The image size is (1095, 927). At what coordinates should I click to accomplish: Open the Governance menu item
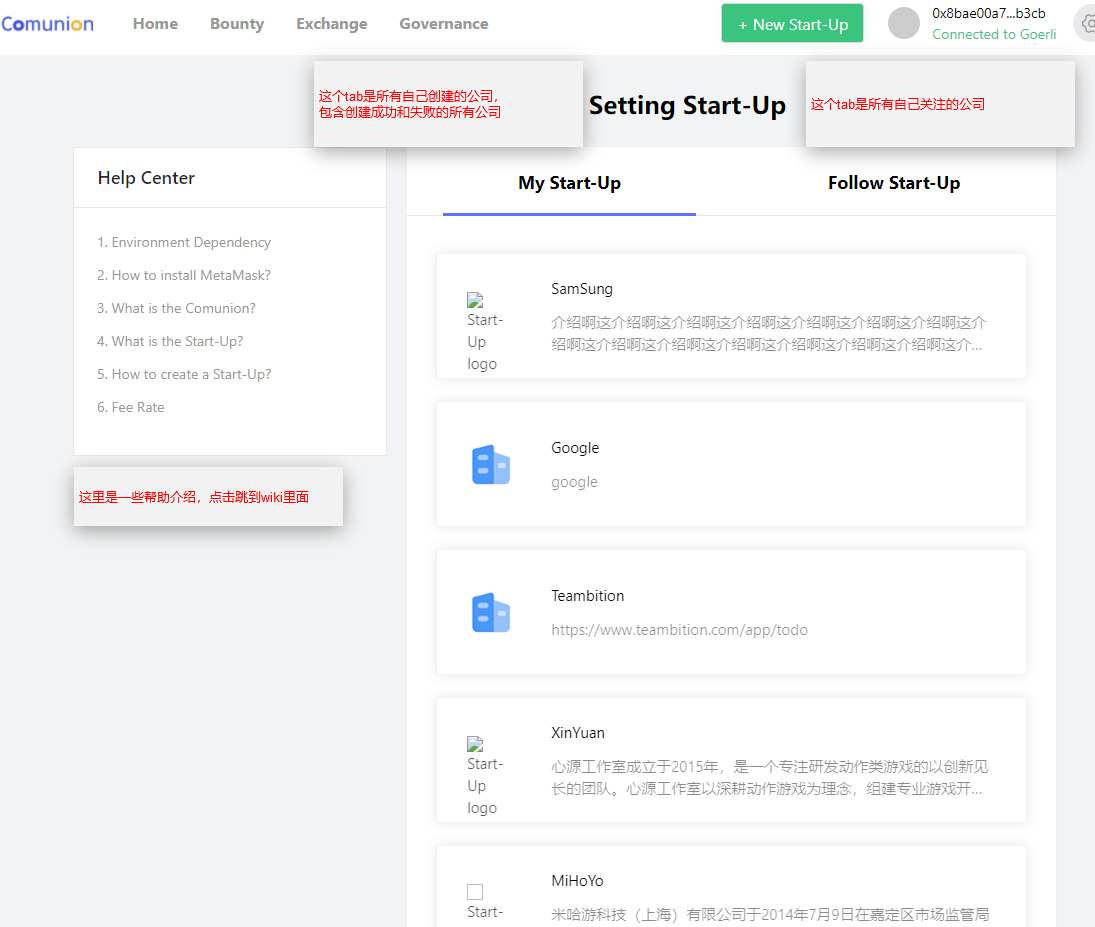coord(443,24)
